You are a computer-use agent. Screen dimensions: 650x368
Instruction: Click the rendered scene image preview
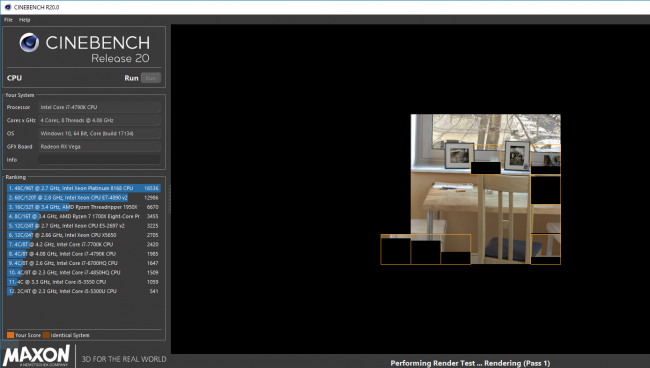[471, 189]
